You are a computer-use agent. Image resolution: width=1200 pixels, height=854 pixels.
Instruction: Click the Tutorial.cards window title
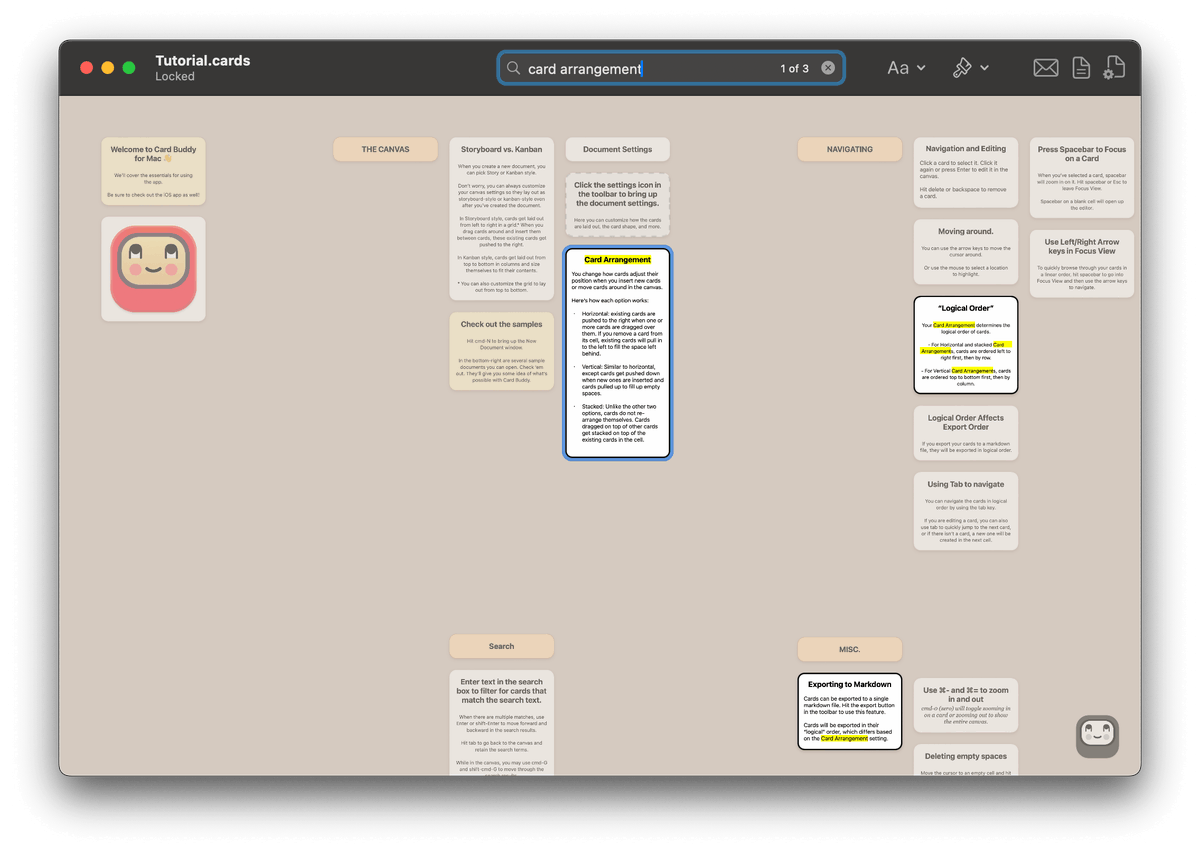pyautogui.click(x=203, y=60)
